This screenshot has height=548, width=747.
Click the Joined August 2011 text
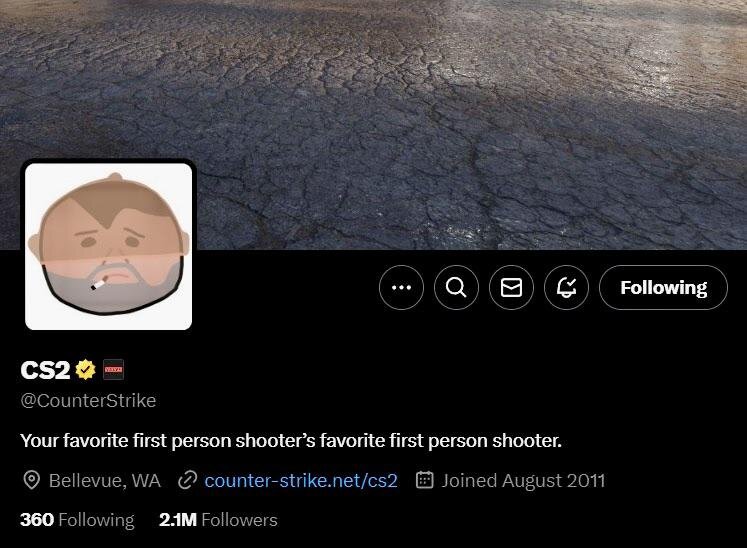(x=523, y=480)
